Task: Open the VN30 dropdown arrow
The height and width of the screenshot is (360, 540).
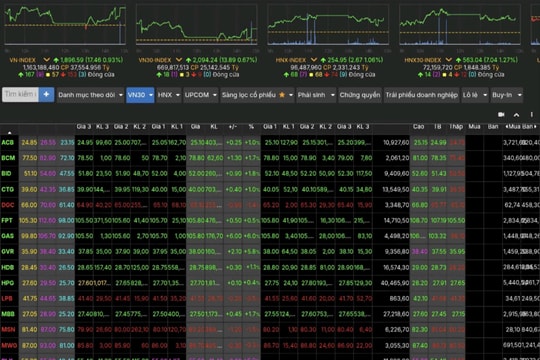Action: [151, 95]
